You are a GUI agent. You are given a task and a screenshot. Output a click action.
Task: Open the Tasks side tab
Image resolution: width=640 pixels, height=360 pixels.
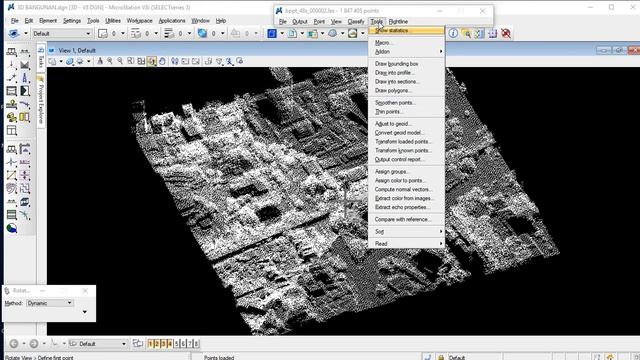pos(41,58)
